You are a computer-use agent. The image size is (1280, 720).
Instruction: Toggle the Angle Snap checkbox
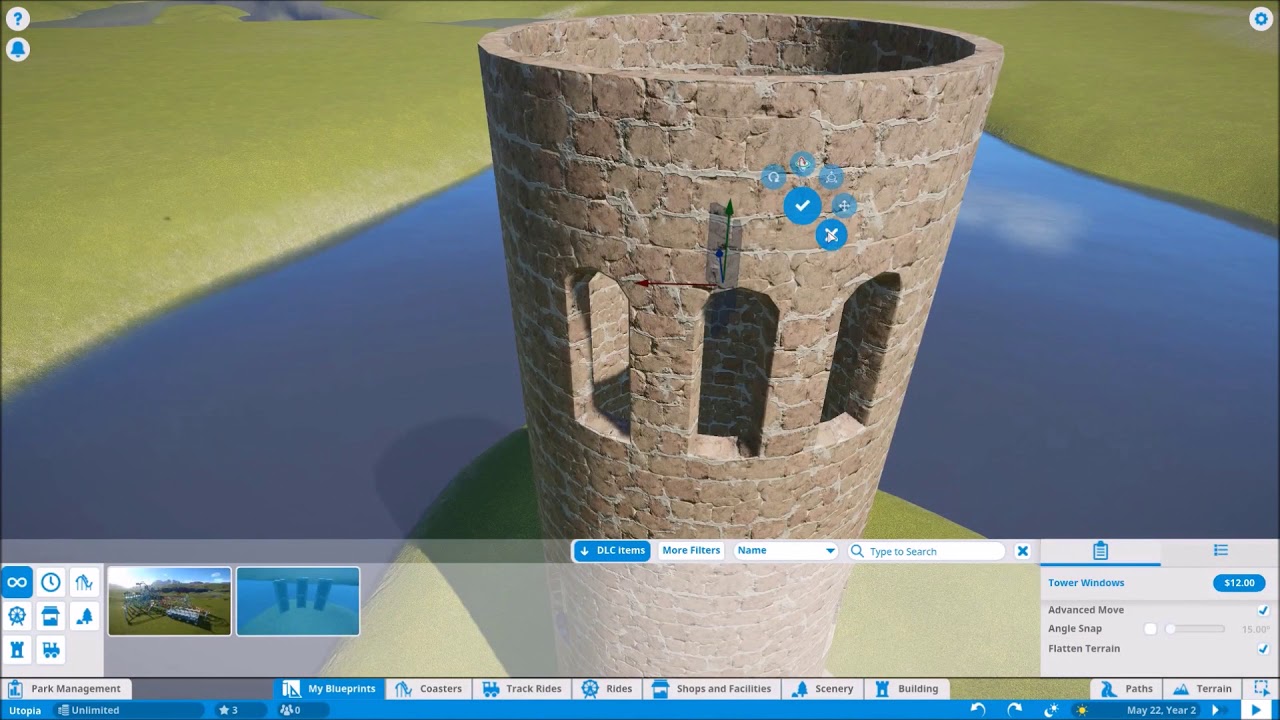[x=1150, y=629]
